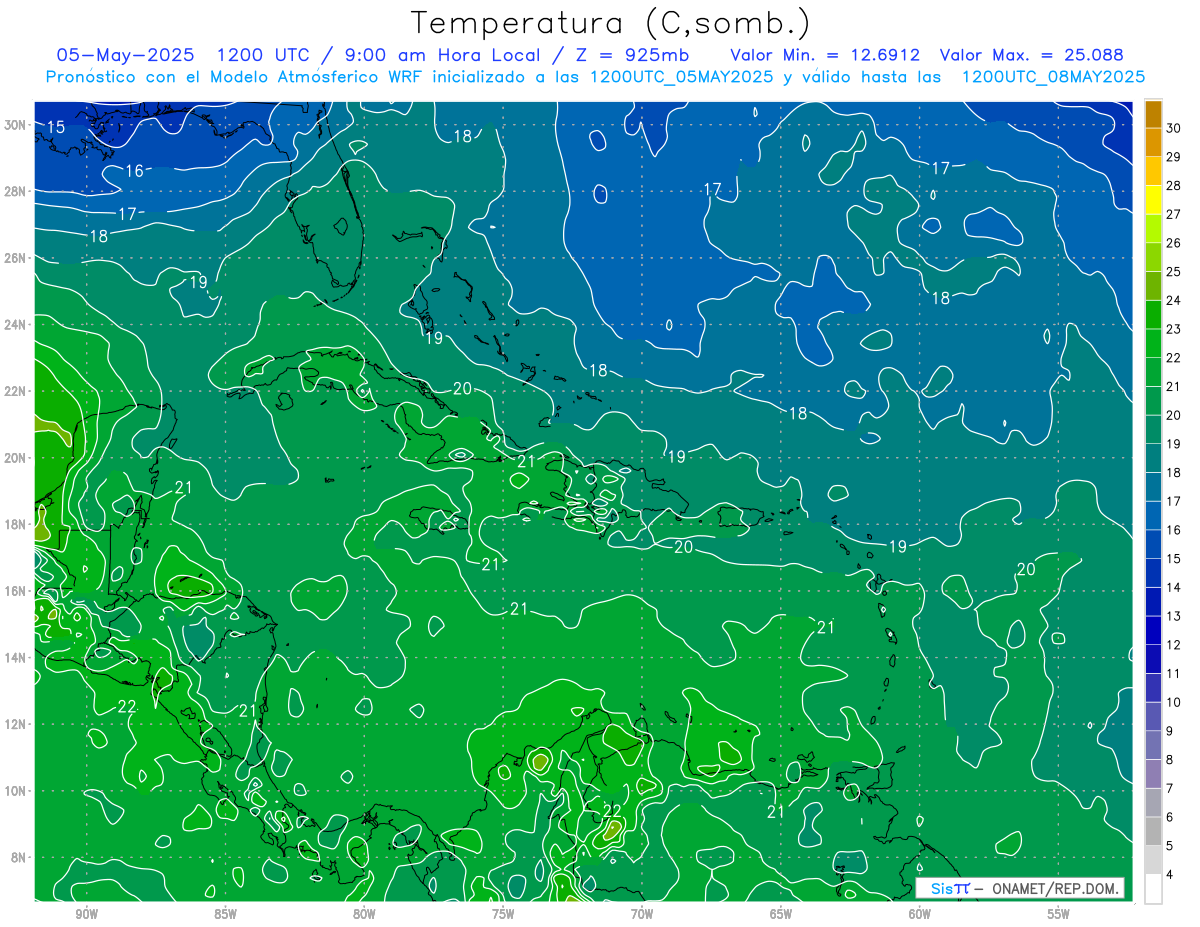Click the 'Valor Min. = 12.6912' value

click(x=825, y=55)
